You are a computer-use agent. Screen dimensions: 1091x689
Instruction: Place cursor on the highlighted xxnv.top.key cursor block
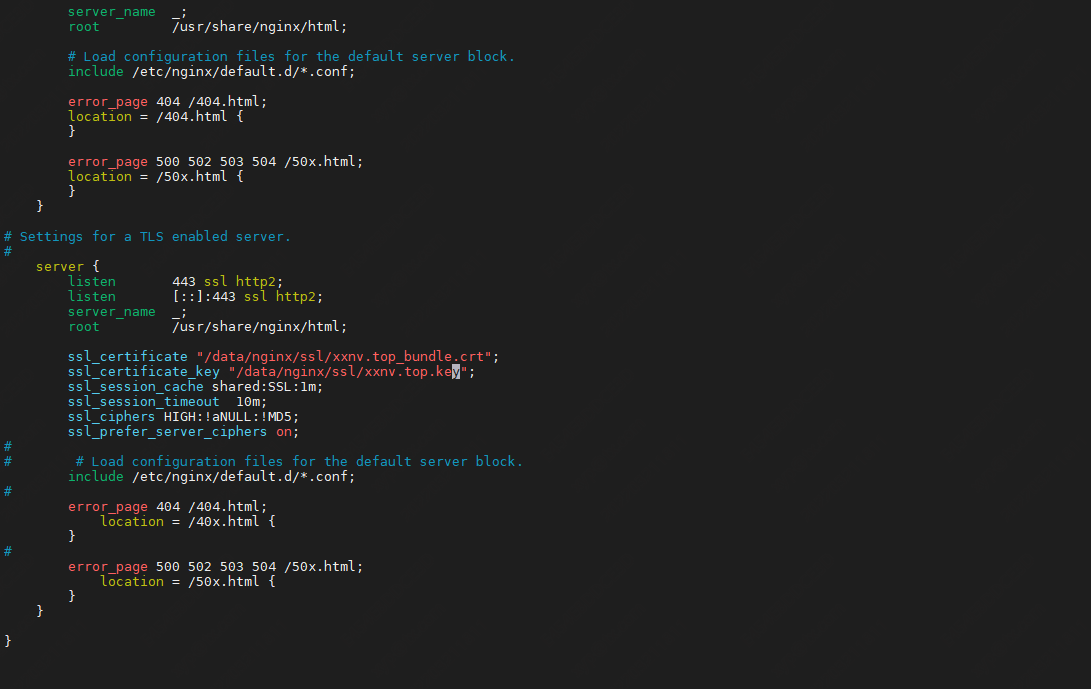pos(456,372)
